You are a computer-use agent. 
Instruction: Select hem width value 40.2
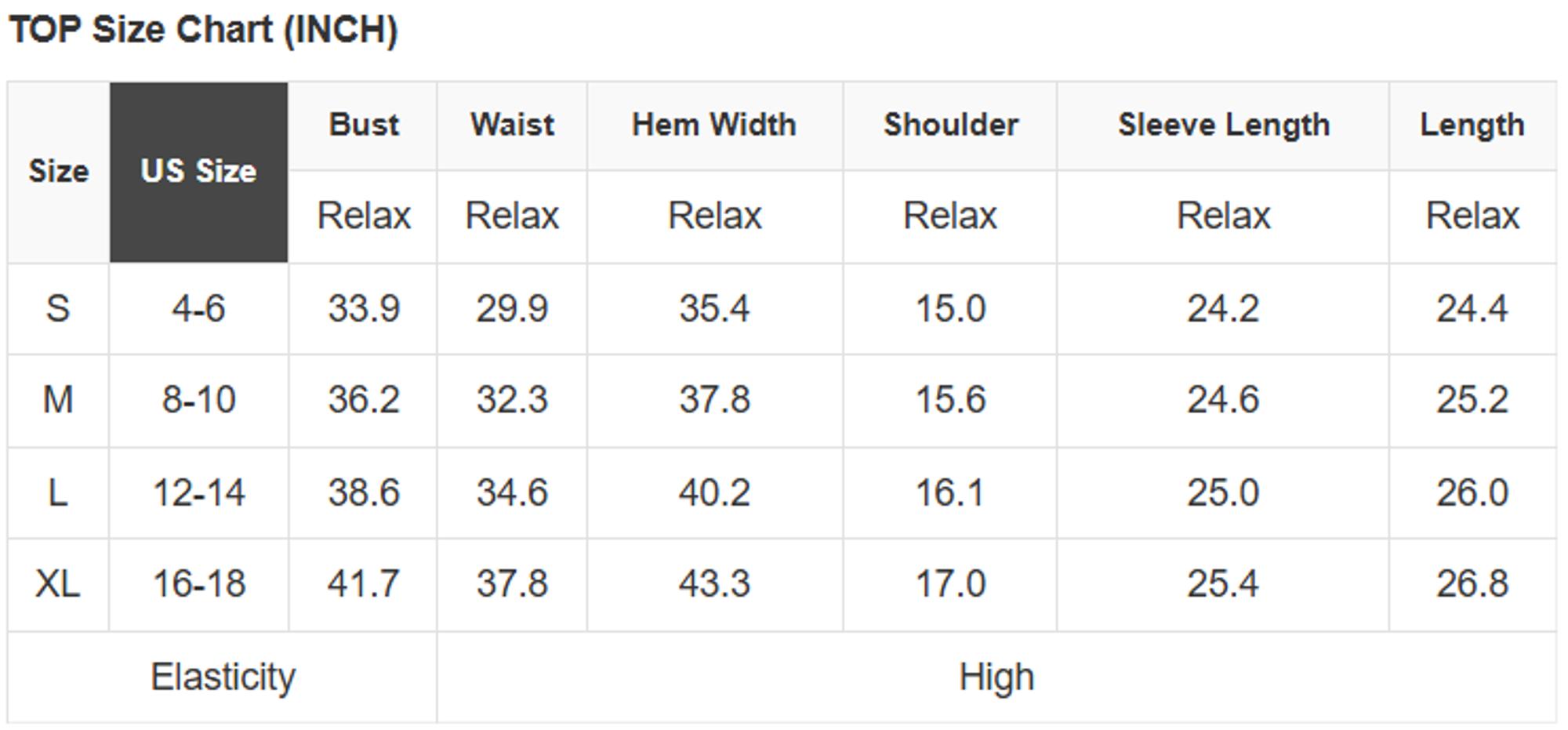click(x=714, y=492)
